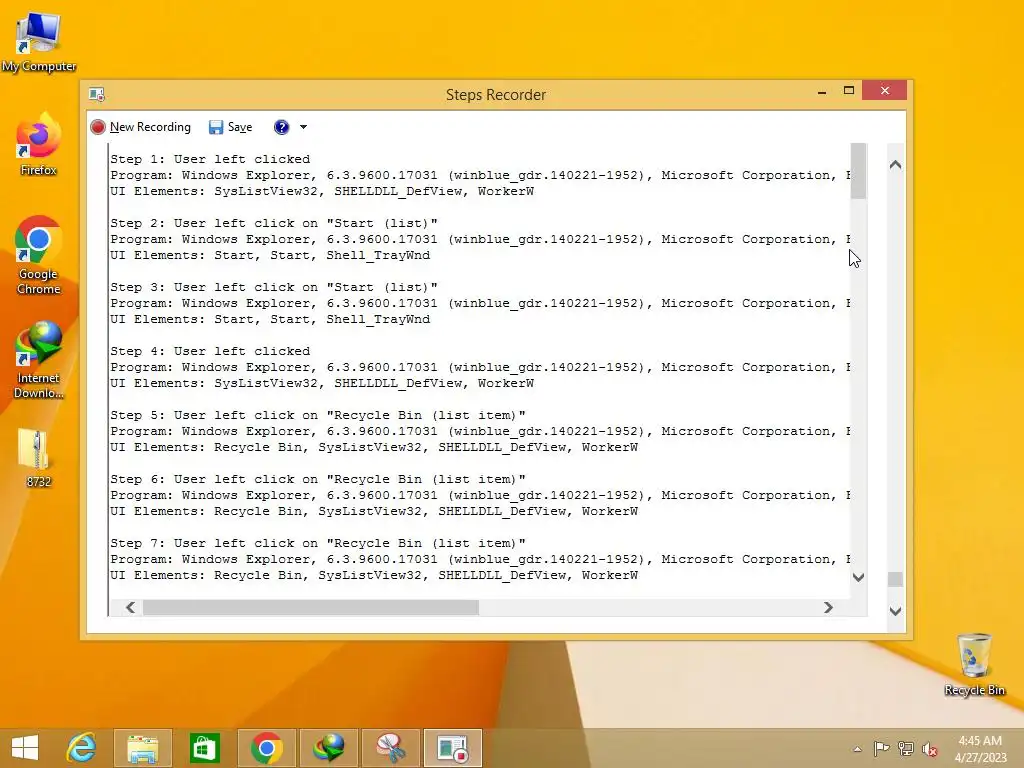Maximize the Steps Recorder window
1024x768 pixels.
848,91
